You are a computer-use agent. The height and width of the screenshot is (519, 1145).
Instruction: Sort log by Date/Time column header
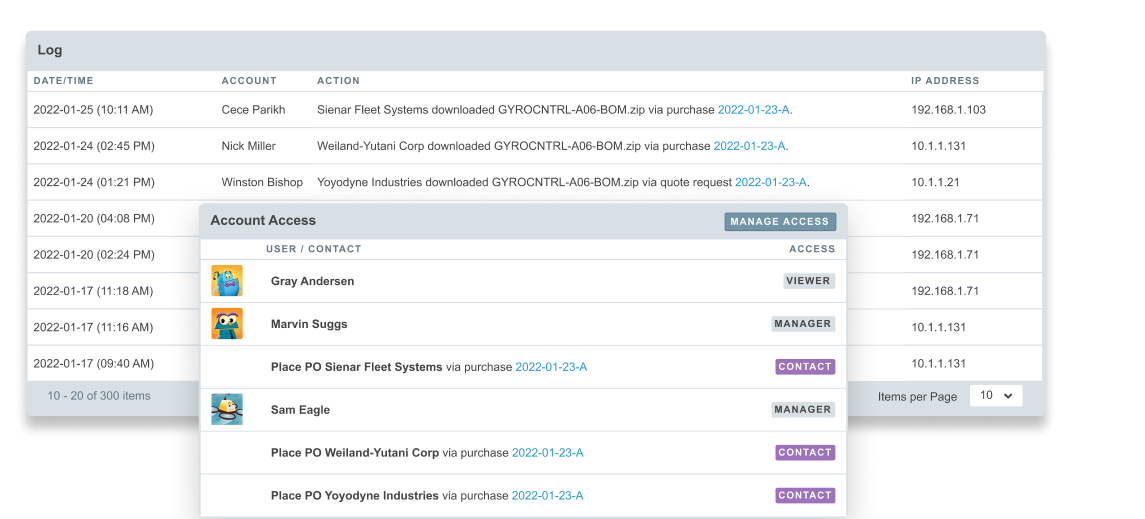[x=64, y=81]
